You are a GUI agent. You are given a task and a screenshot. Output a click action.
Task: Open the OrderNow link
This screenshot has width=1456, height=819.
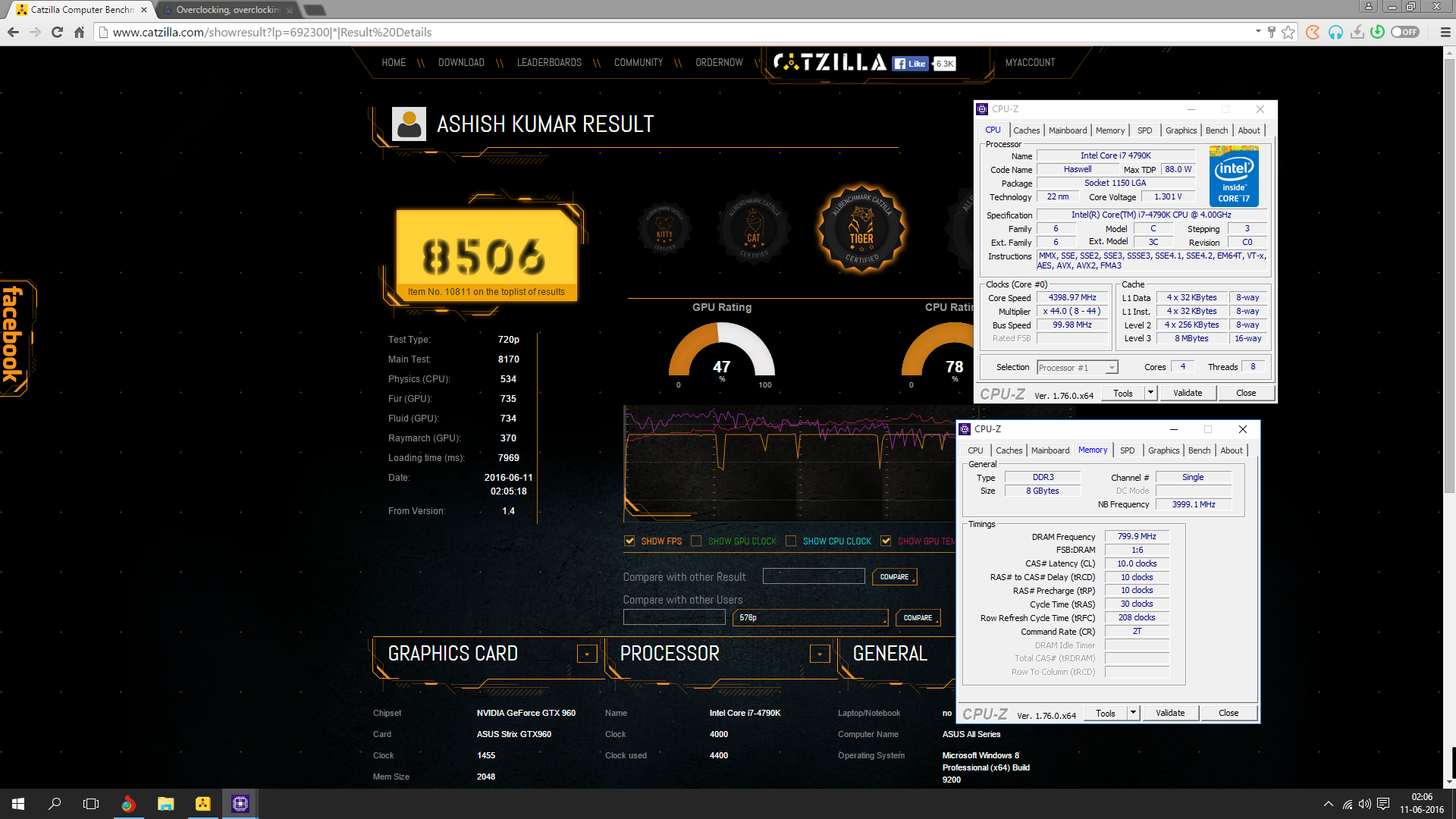pos(719,63)
